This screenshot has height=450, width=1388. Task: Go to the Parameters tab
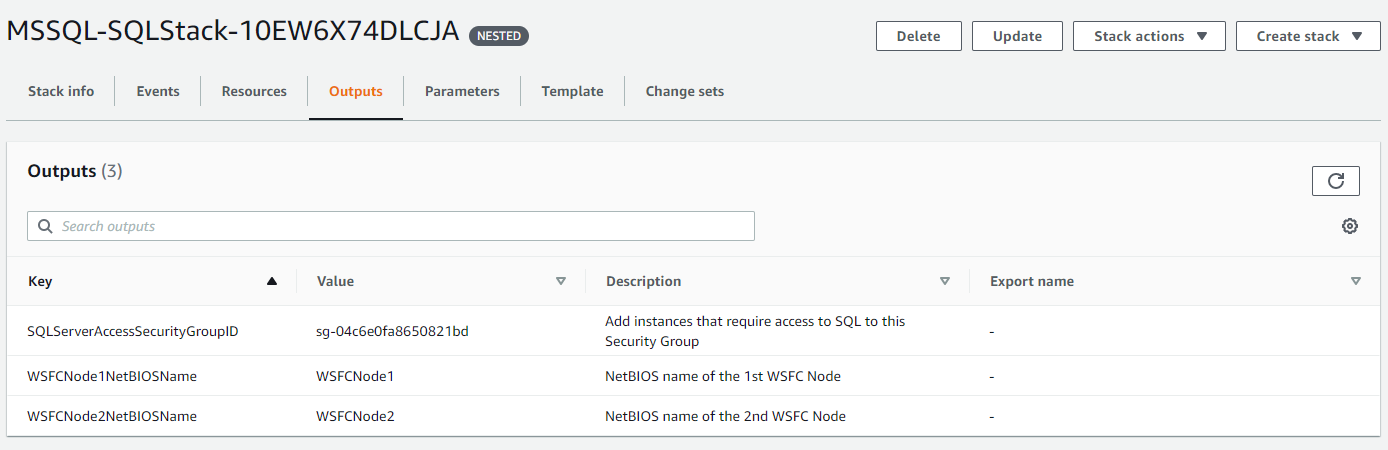click(x=462, y=91)
